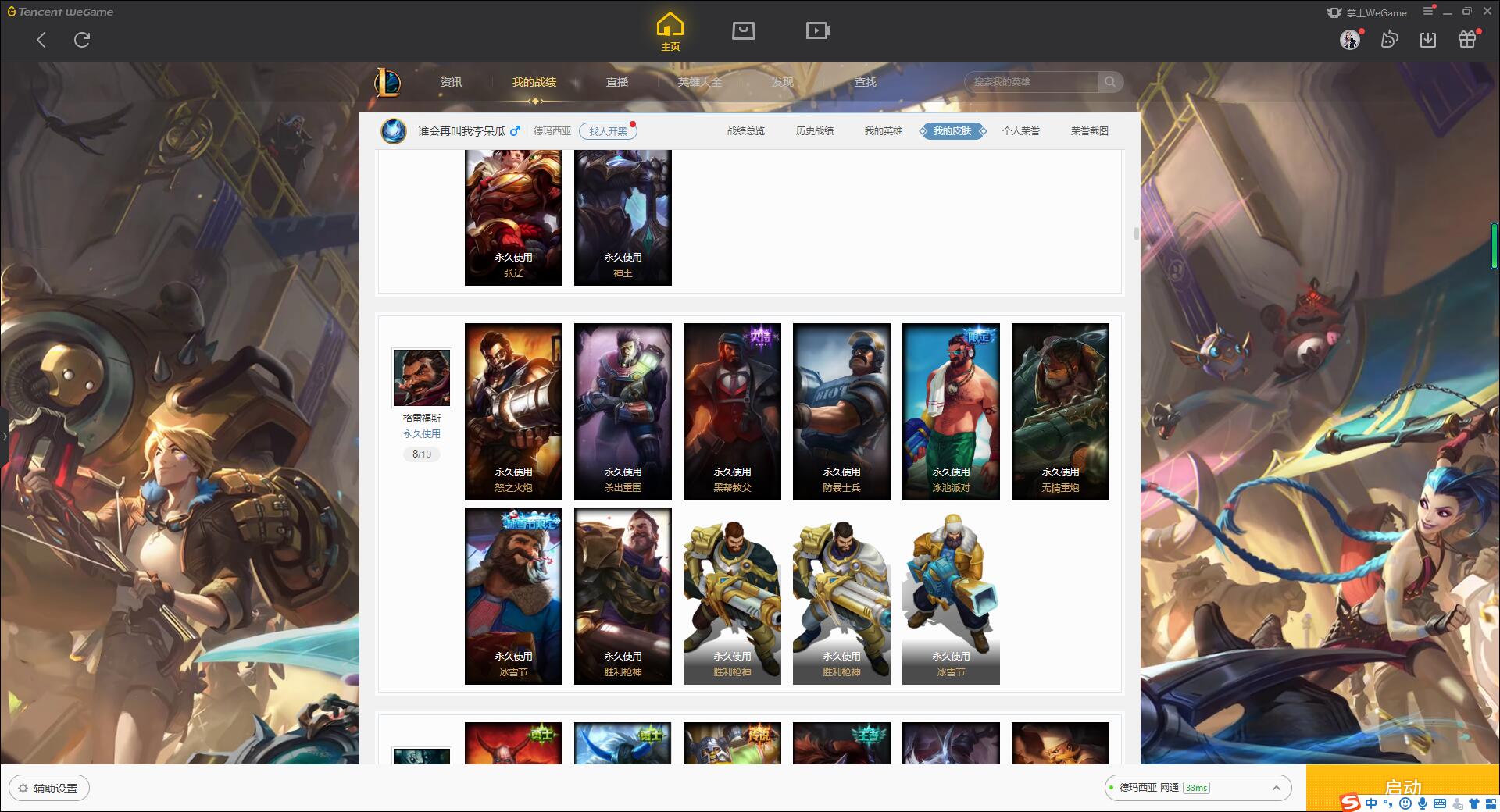Screen dimensions: 1500x812
Task: Click the male gender symbol icon
Action: 515,131
